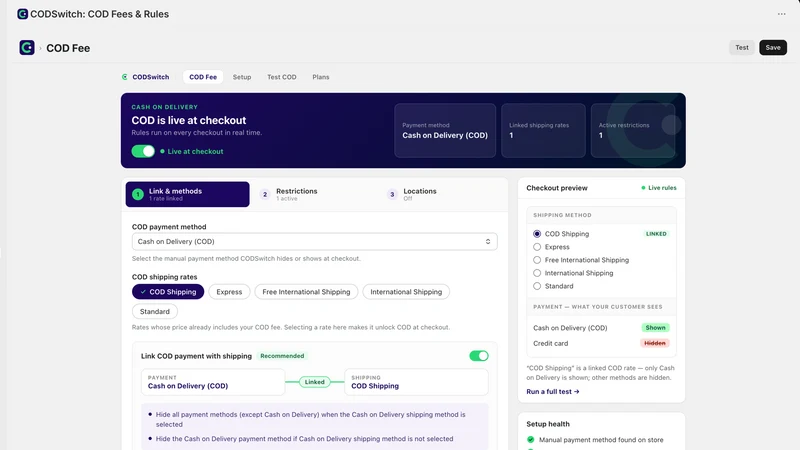Click the Credit card row in preview
The height and width of the screenshot is (450, 800).
[x=601, y=343]
